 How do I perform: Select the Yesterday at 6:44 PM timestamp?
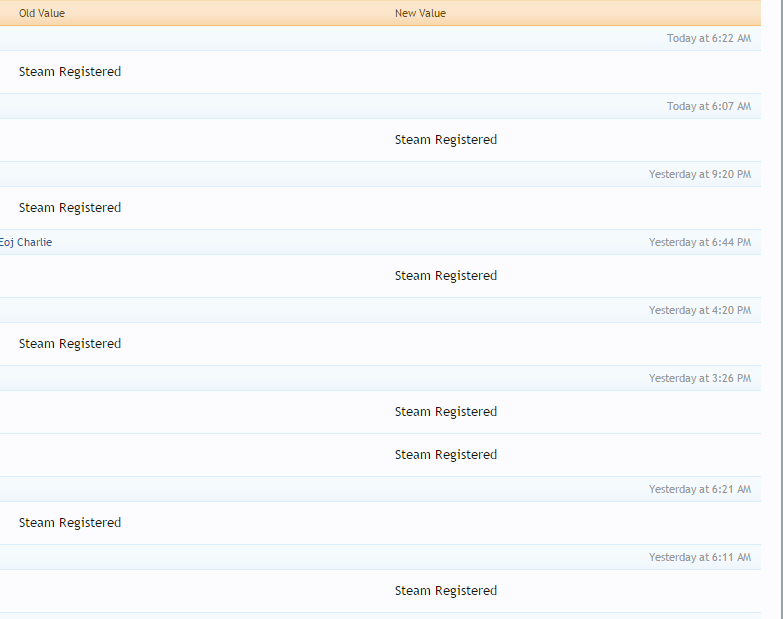point(700,242)
